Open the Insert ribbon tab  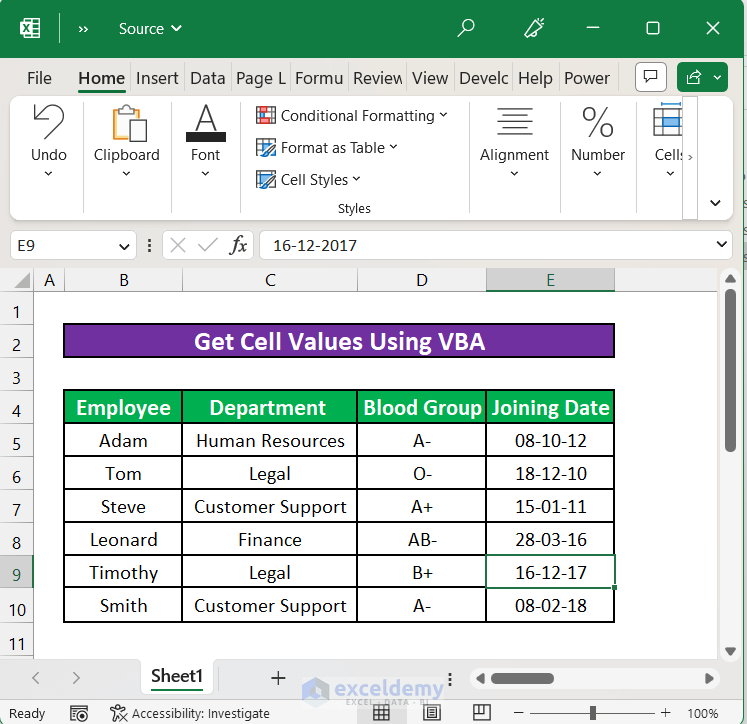point(157,78)
